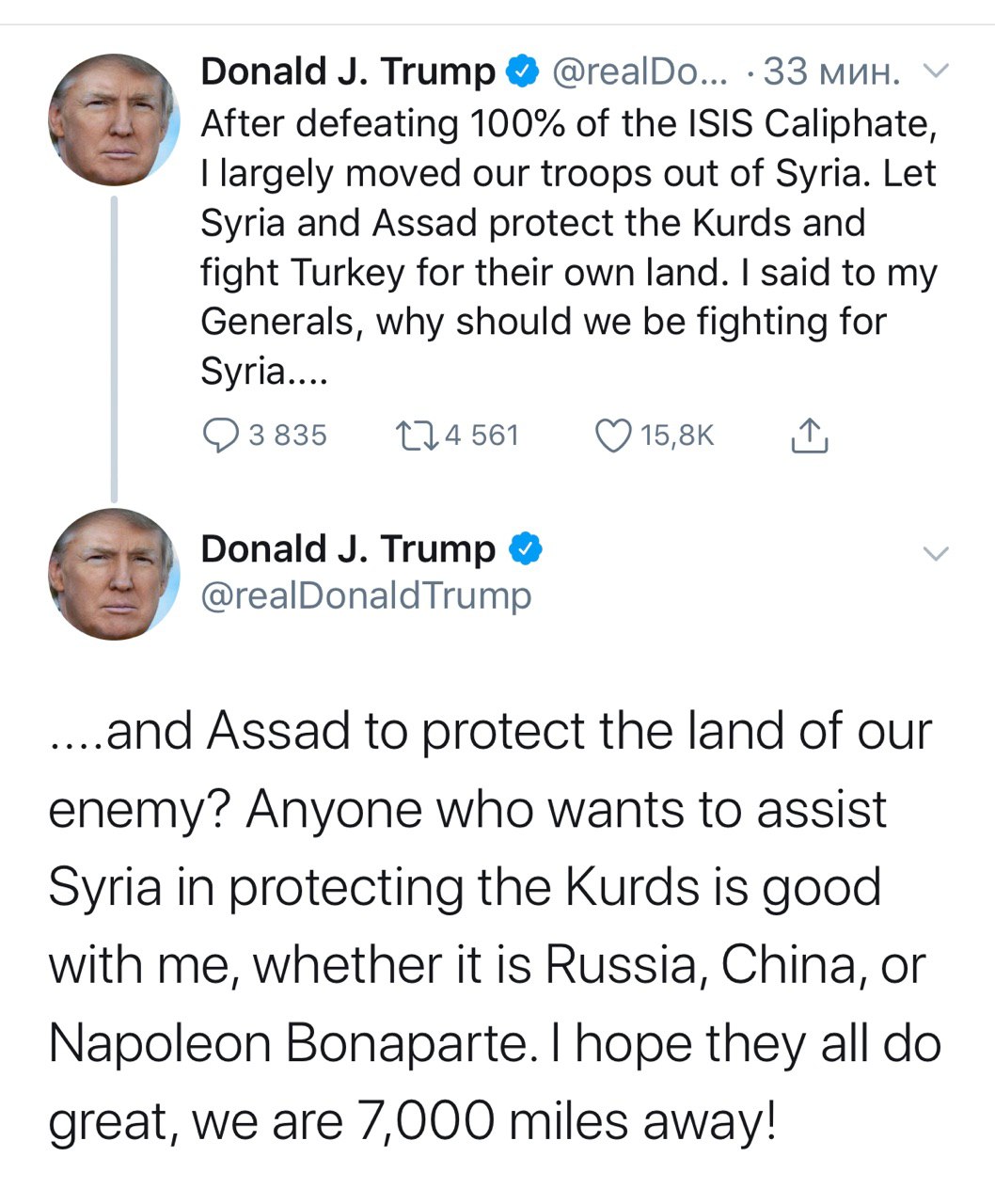
Task: Click the "33 мин." timestamp
Action: coord(831,71)
